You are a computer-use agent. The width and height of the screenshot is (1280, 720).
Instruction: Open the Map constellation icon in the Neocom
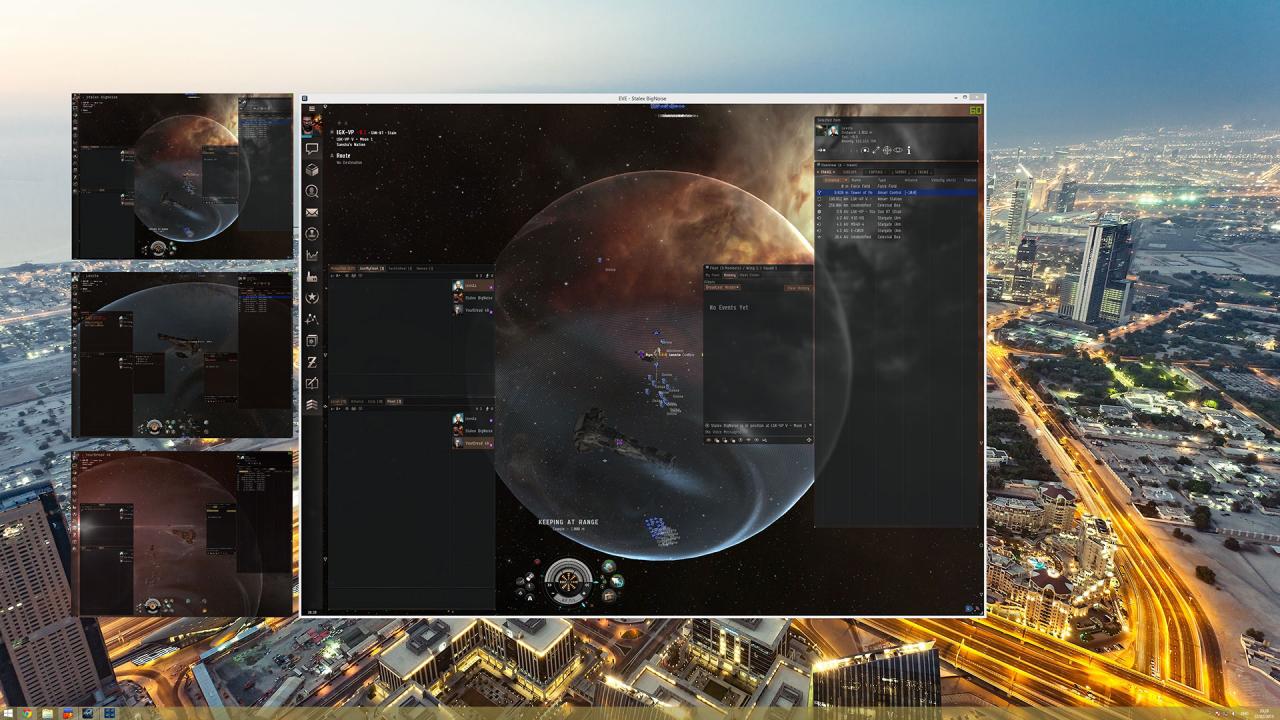(x=312, y=319)
